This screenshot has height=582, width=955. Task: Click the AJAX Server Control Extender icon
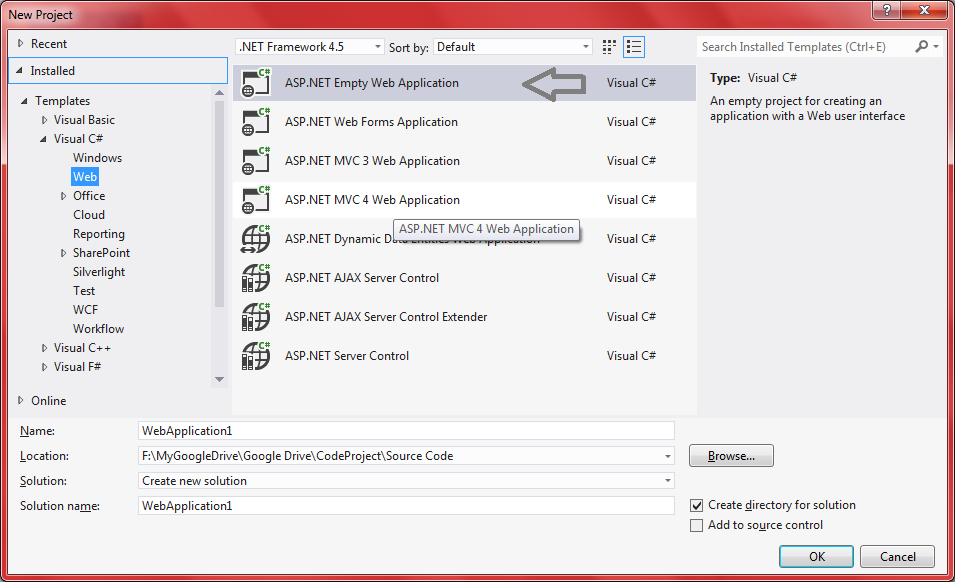(256, 317)
